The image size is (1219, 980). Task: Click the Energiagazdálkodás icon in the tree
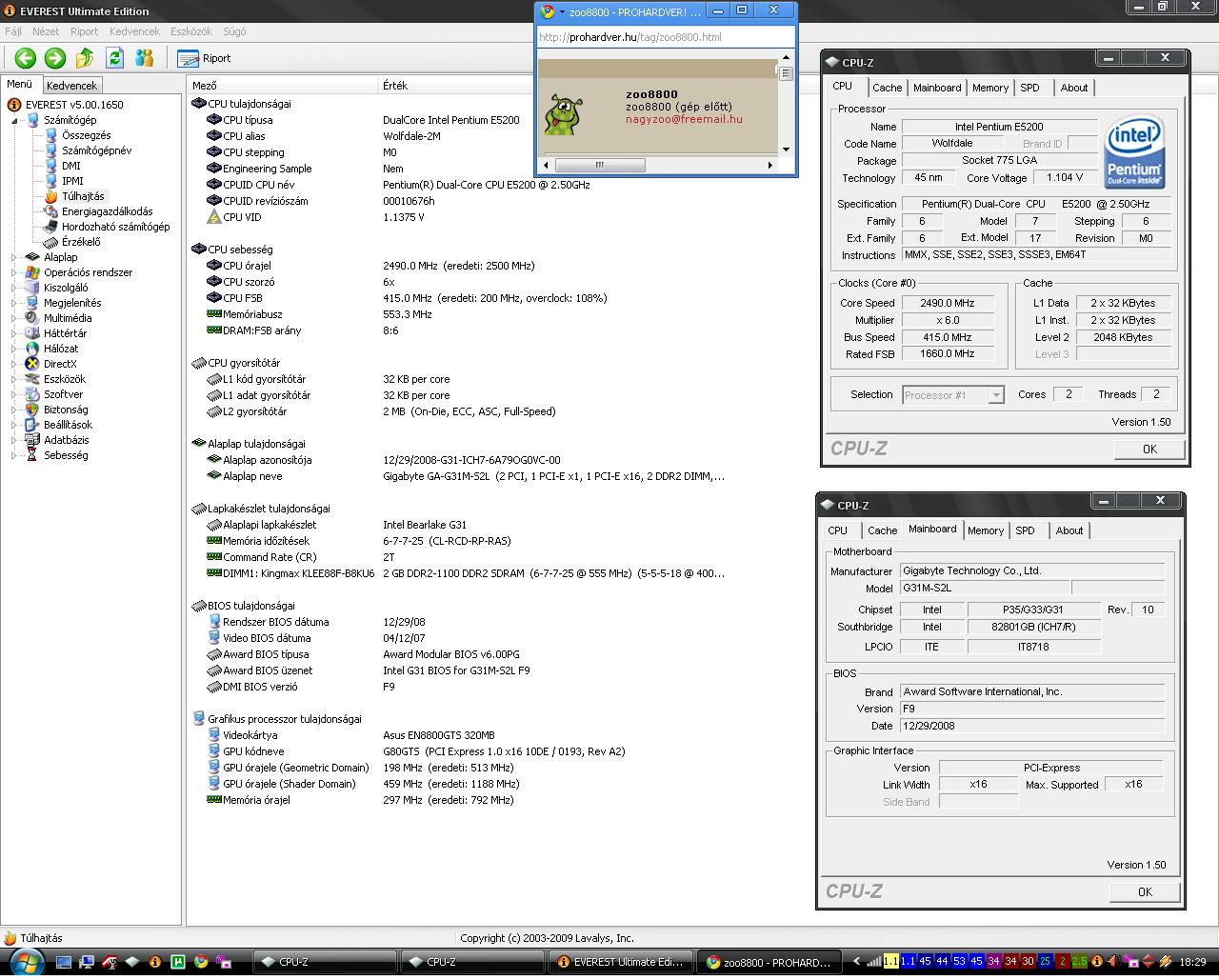[50, 211]
